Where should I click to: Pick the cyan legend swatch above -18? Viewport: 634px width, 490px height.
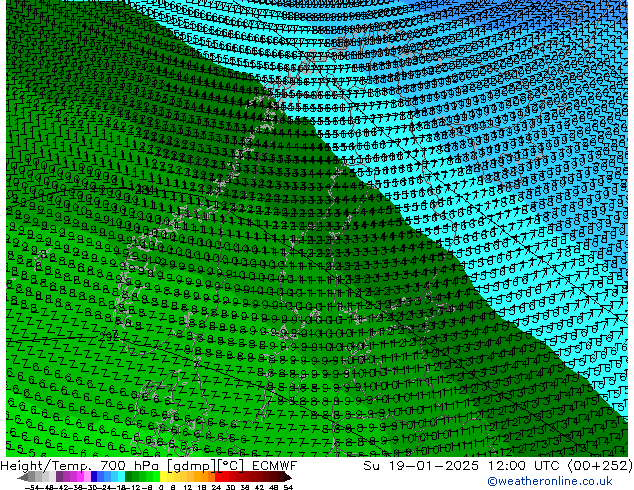click(x=121, y=476)
